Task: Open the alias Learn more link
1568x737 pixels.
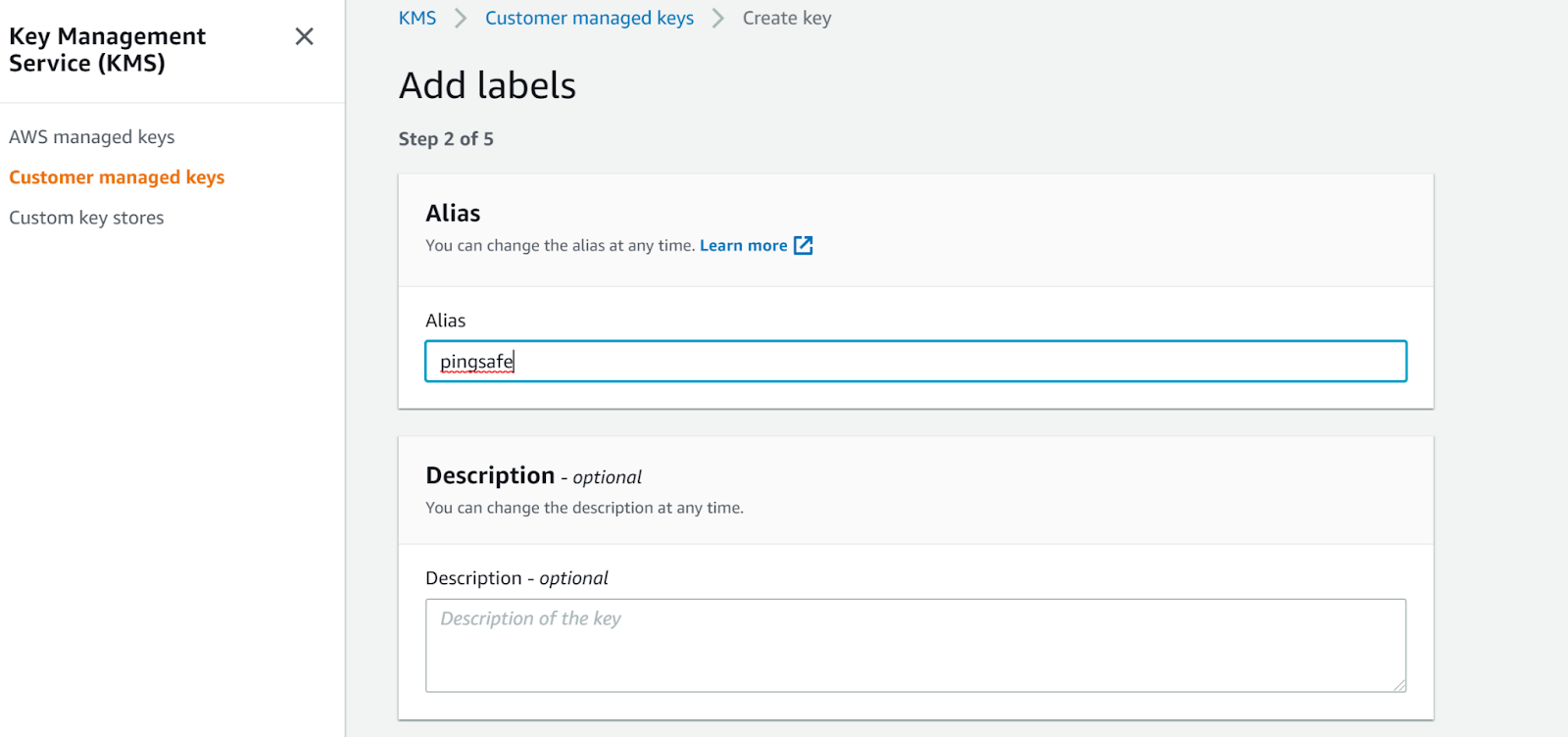Action: 743,246
